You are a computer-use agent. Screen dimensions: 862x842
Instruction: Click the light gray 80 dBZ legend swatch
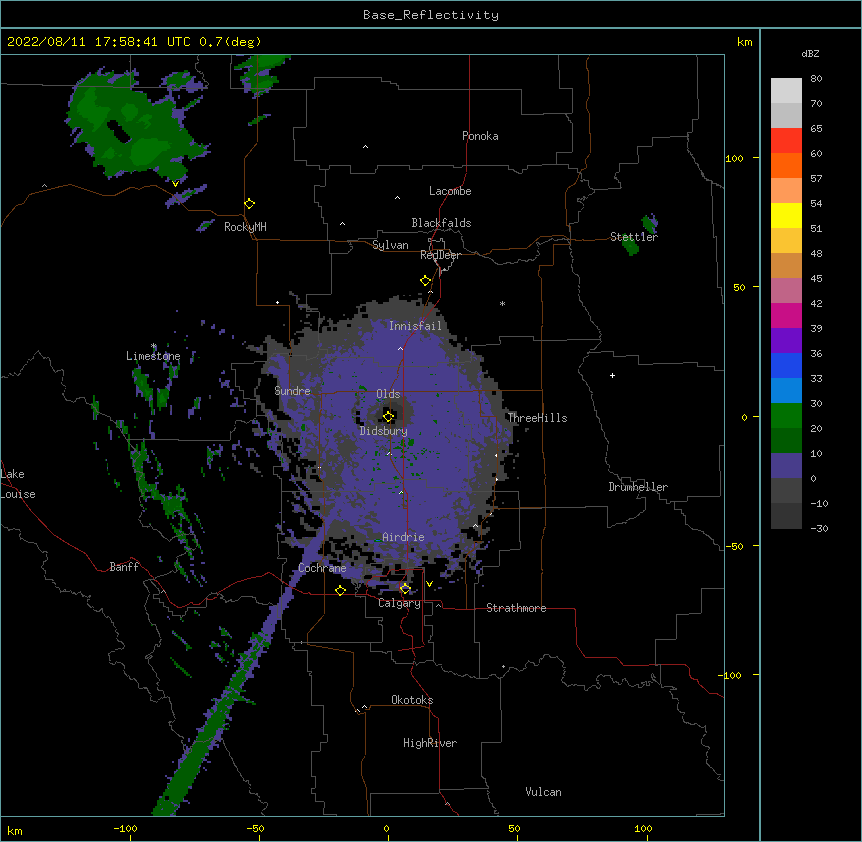tap(786, 91)
